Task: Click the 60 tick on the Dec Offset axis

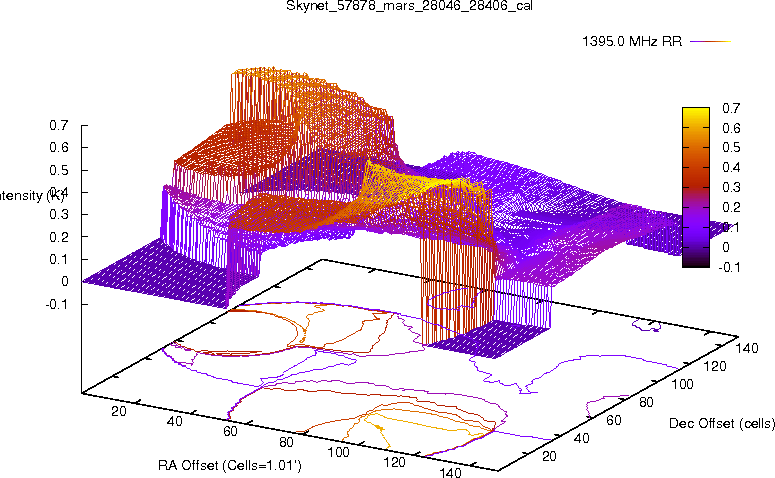Action: click(613, 420)
